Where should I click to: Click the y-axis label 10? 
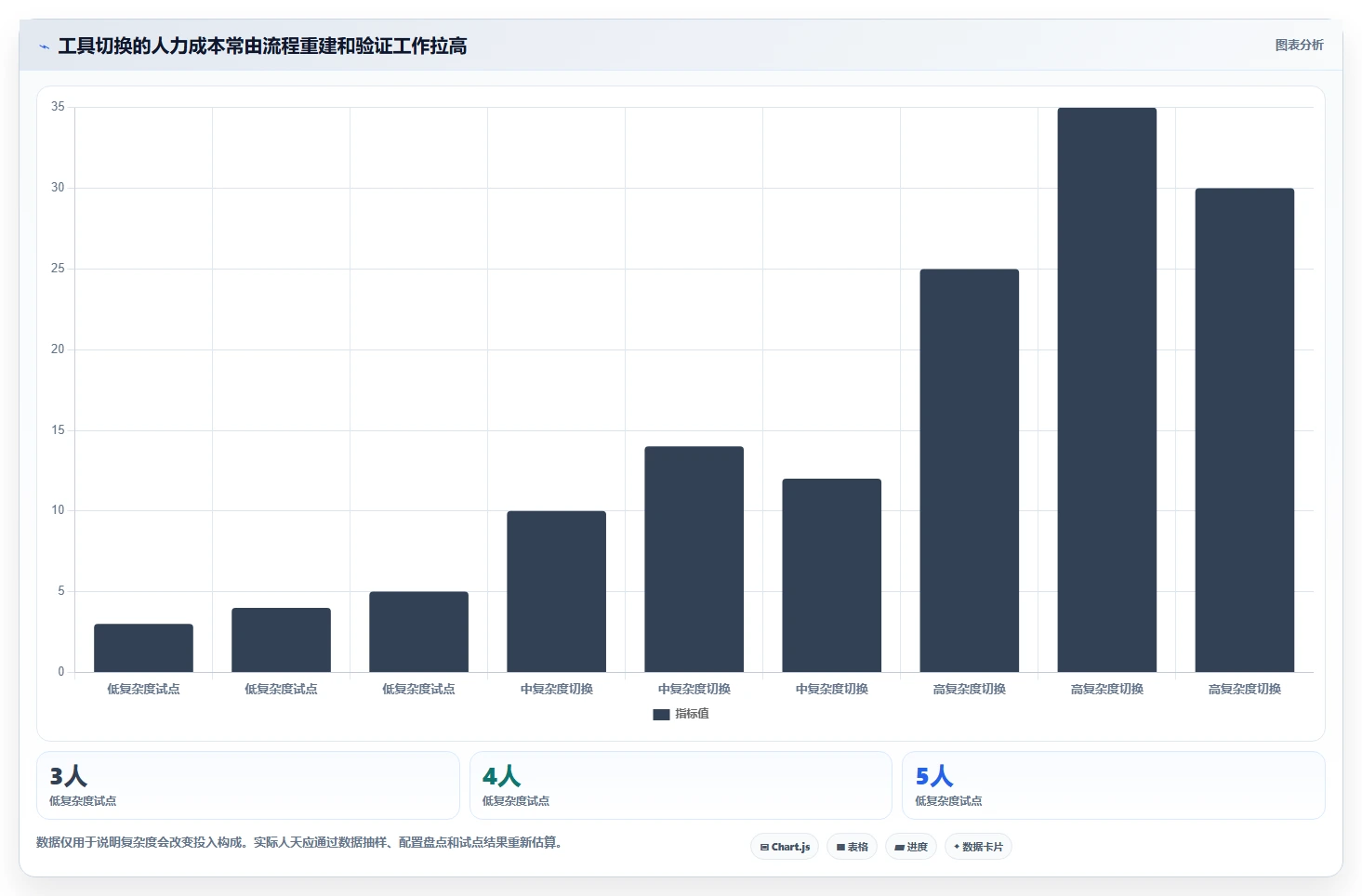click(58, 510)
